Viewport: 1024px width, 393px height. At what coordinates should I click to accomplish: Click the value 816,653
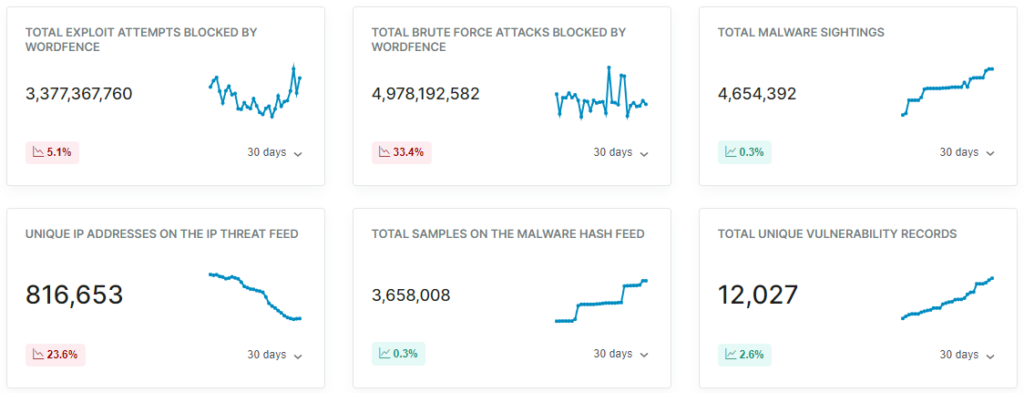coord(74,295)
